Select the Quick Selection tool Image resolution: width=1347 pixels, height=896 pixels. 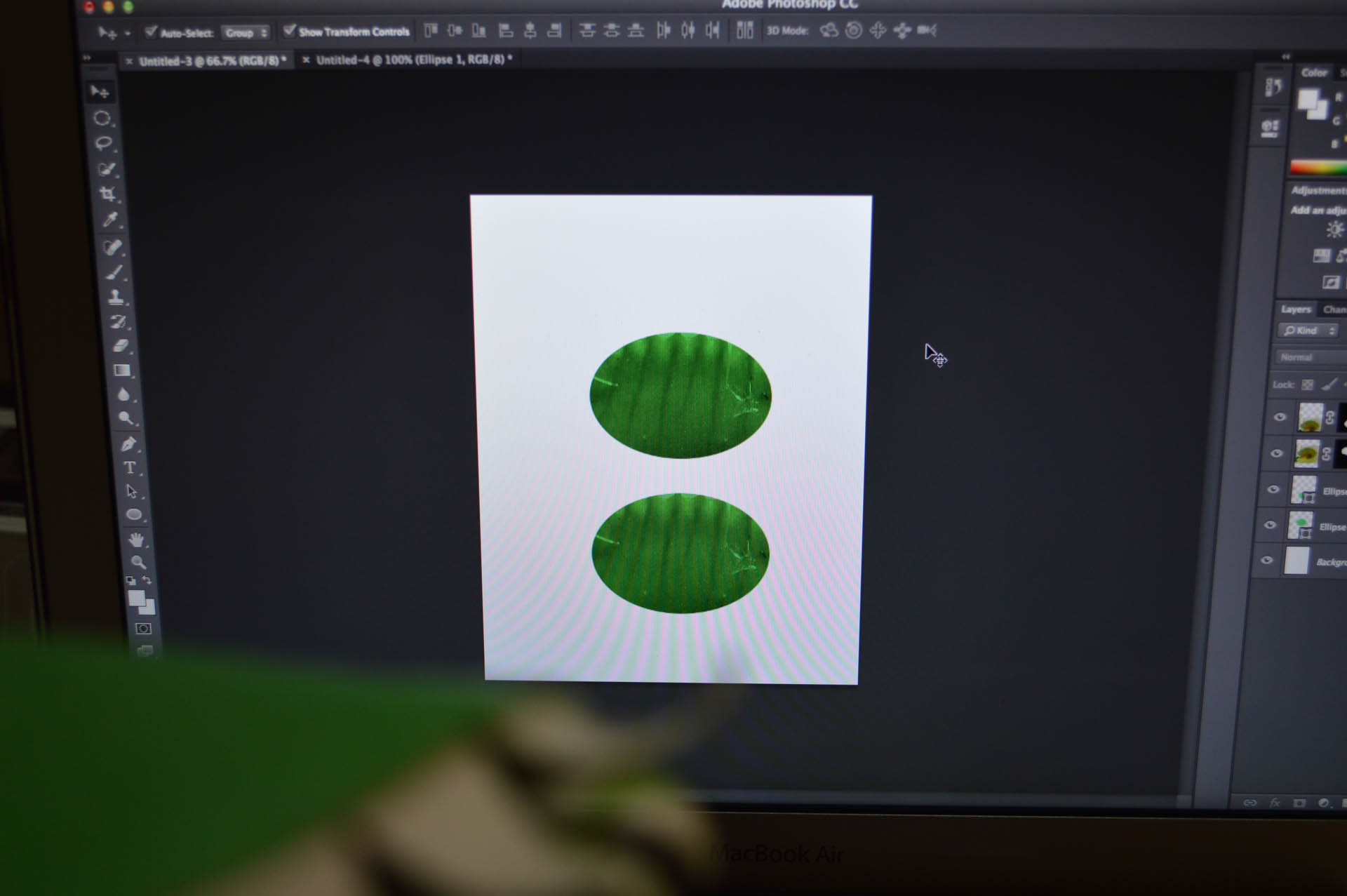(x=107, y=169)
